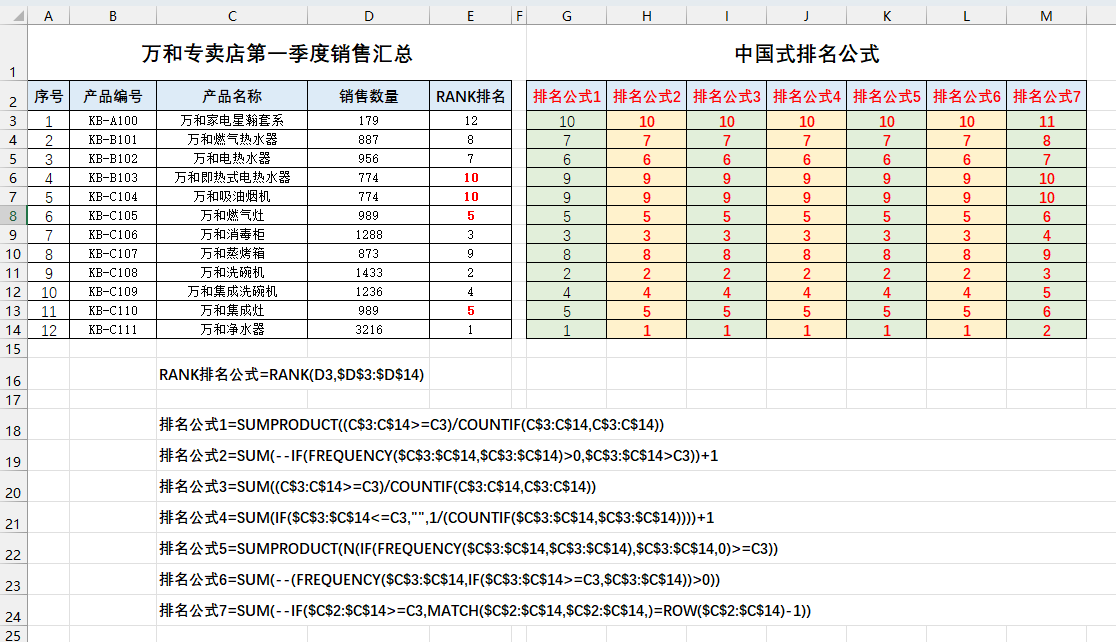Click the '排名公式1' header cell
This screenshot has width=1116, height=642.
pyautogui.click(x=567, y=96)
